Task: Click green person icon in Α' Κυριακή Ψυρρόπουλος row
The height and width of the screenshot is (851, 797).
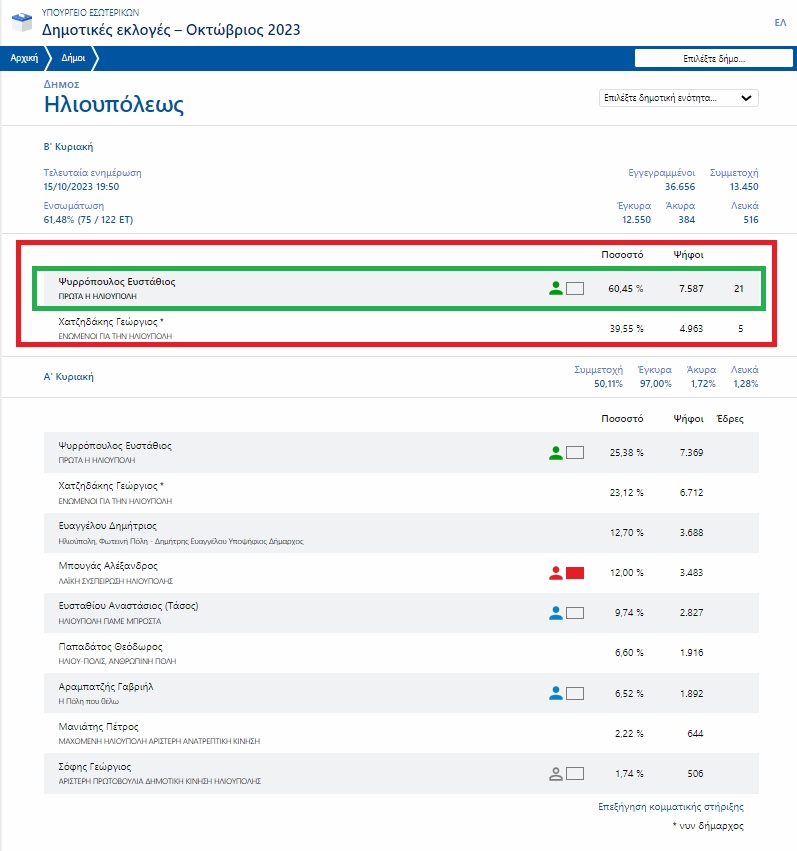Action: click(556, 453)
